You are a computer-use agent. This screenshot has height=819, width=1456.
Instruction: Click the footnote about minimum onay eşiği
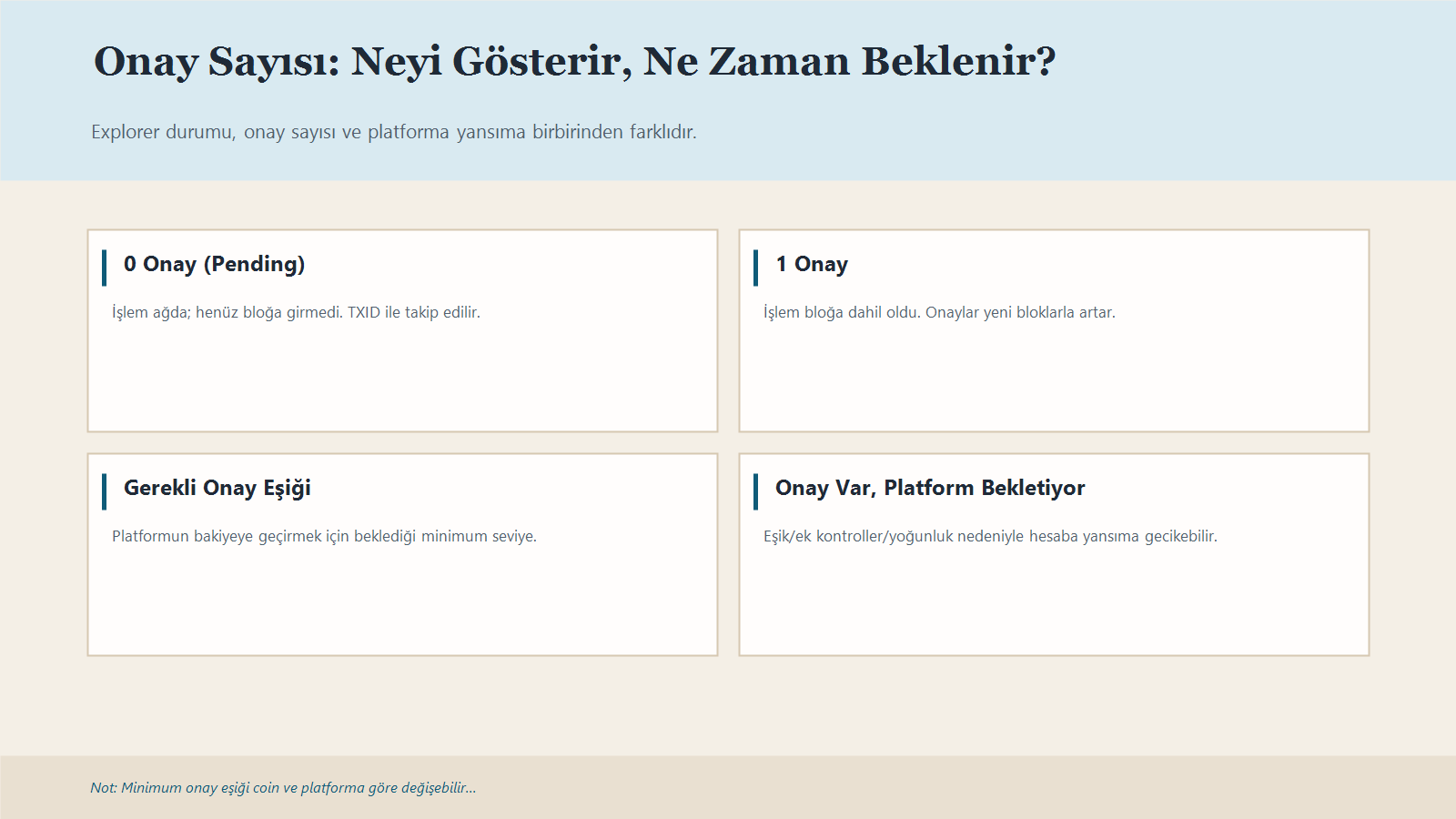pos(283,788)
